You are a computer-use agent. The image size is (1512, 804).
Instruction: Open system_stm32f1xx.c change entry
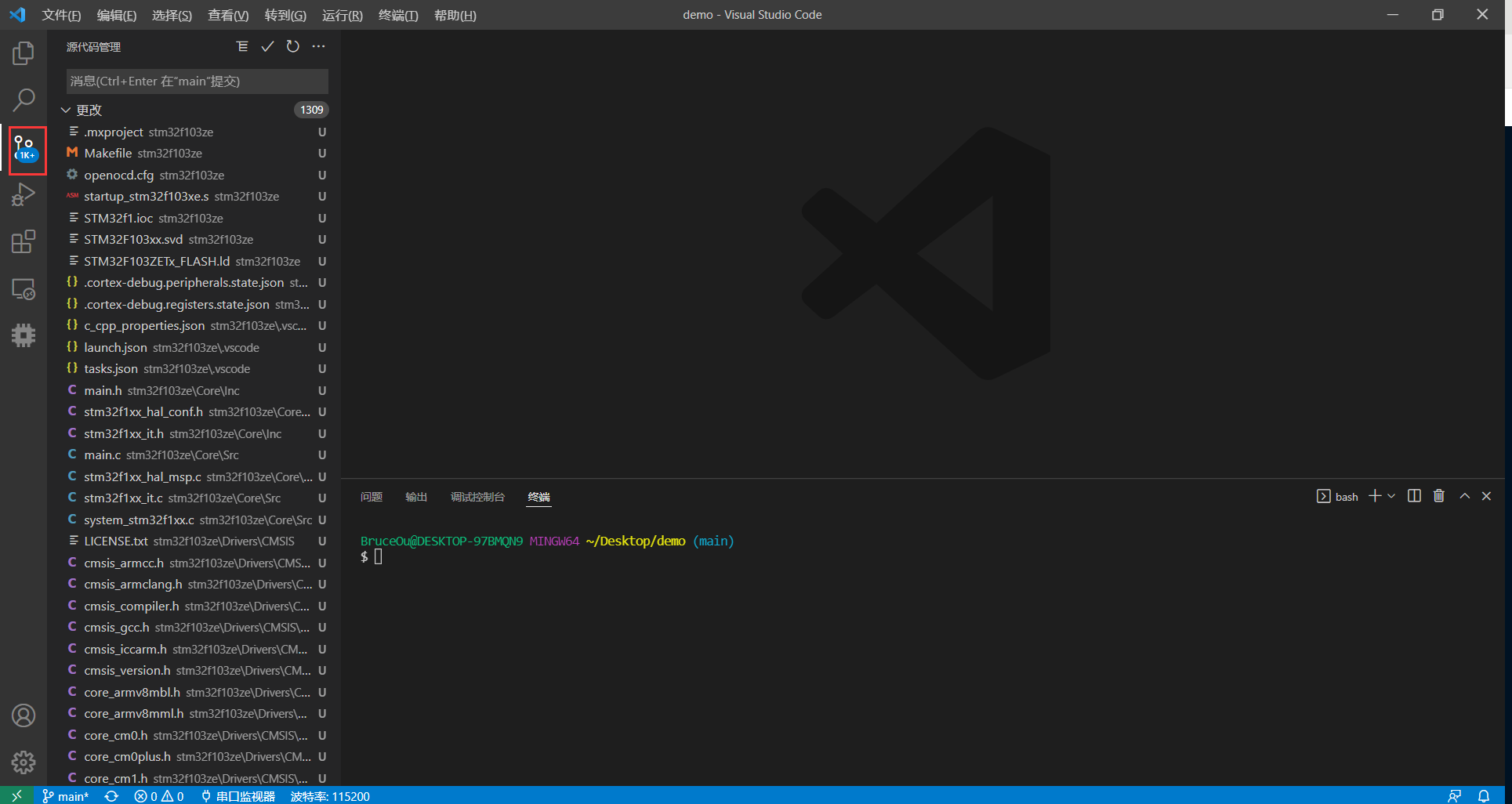point(194,520)
